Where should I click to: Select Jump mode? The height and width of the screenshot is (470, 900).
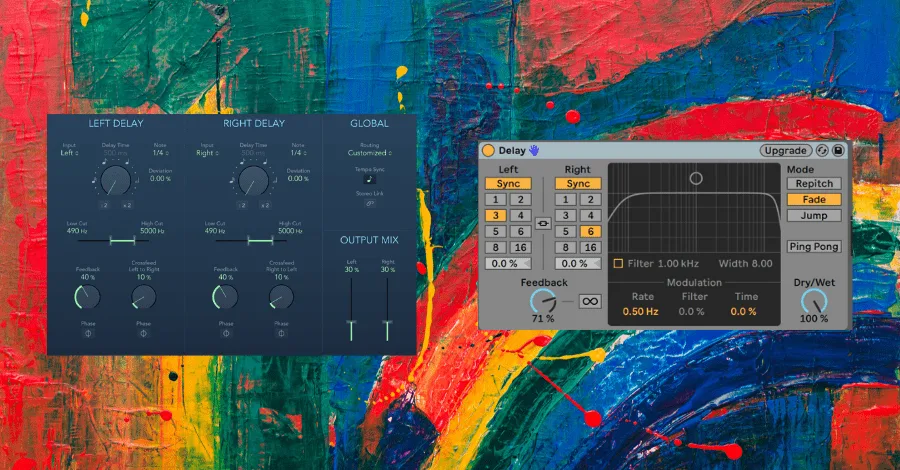[x=814, y=216]
